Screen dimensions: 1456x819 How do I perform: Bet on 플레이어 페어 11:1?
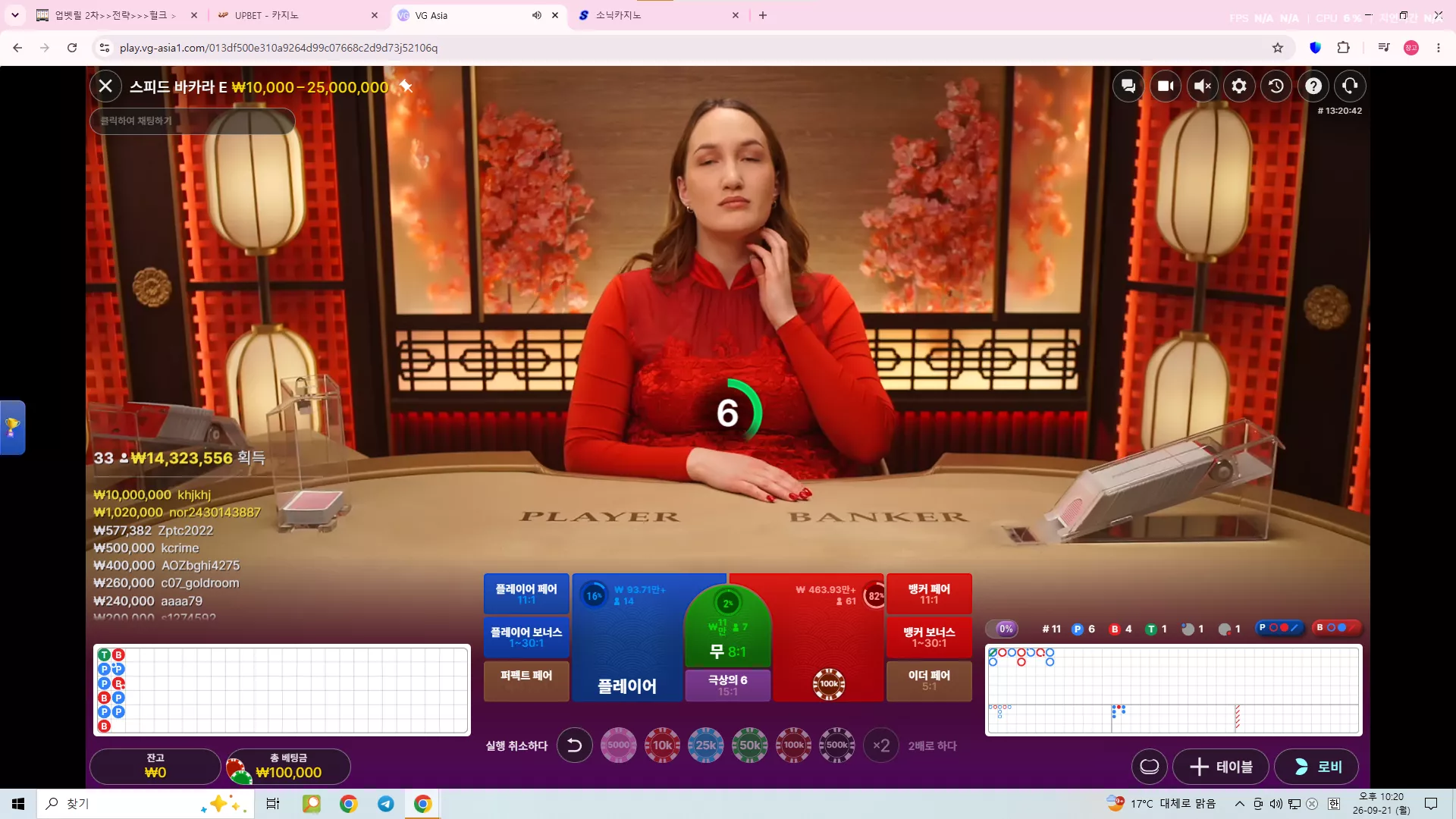click(526, 594)
